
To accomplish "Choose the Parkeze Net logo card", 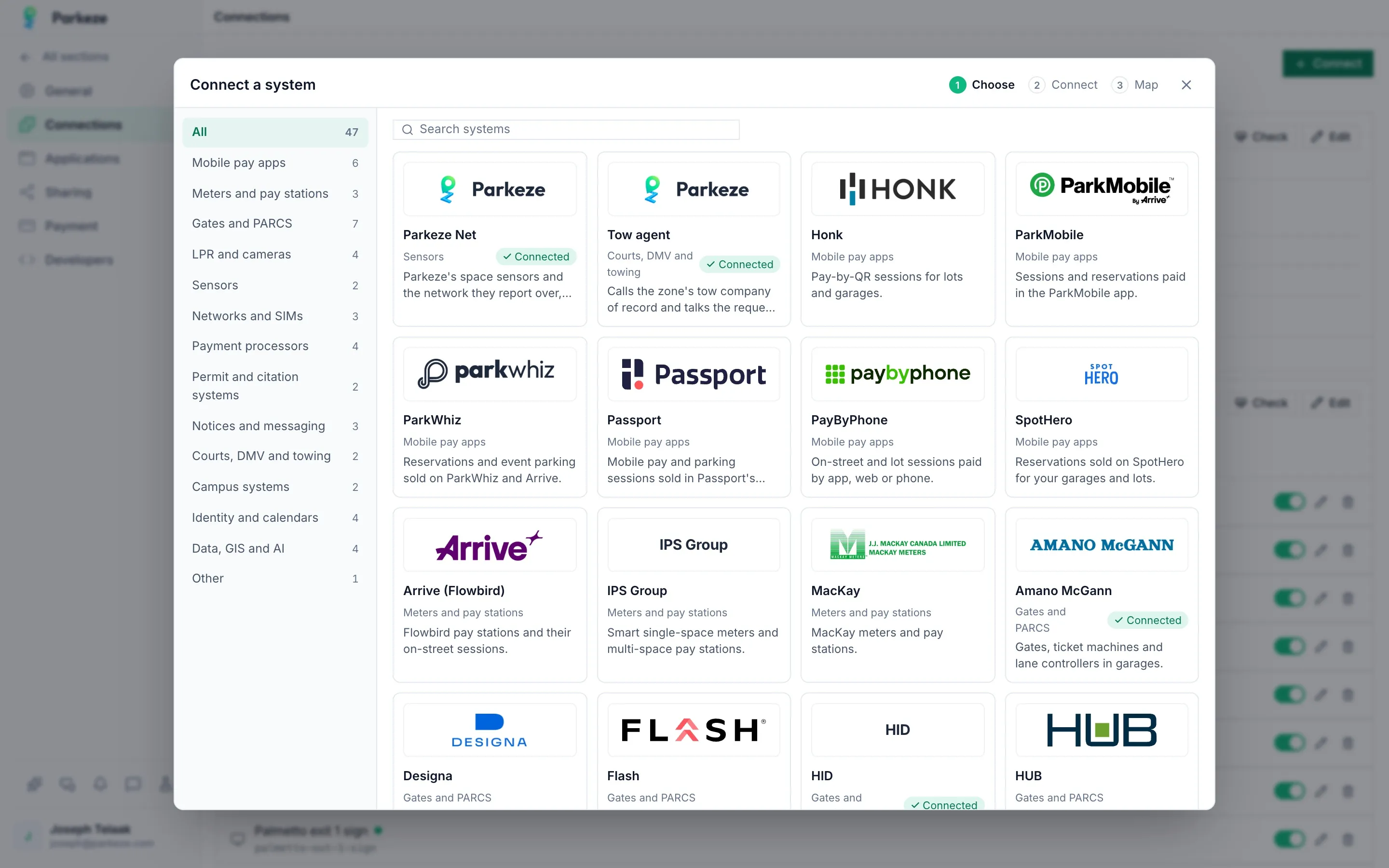I will click(490, 189).
